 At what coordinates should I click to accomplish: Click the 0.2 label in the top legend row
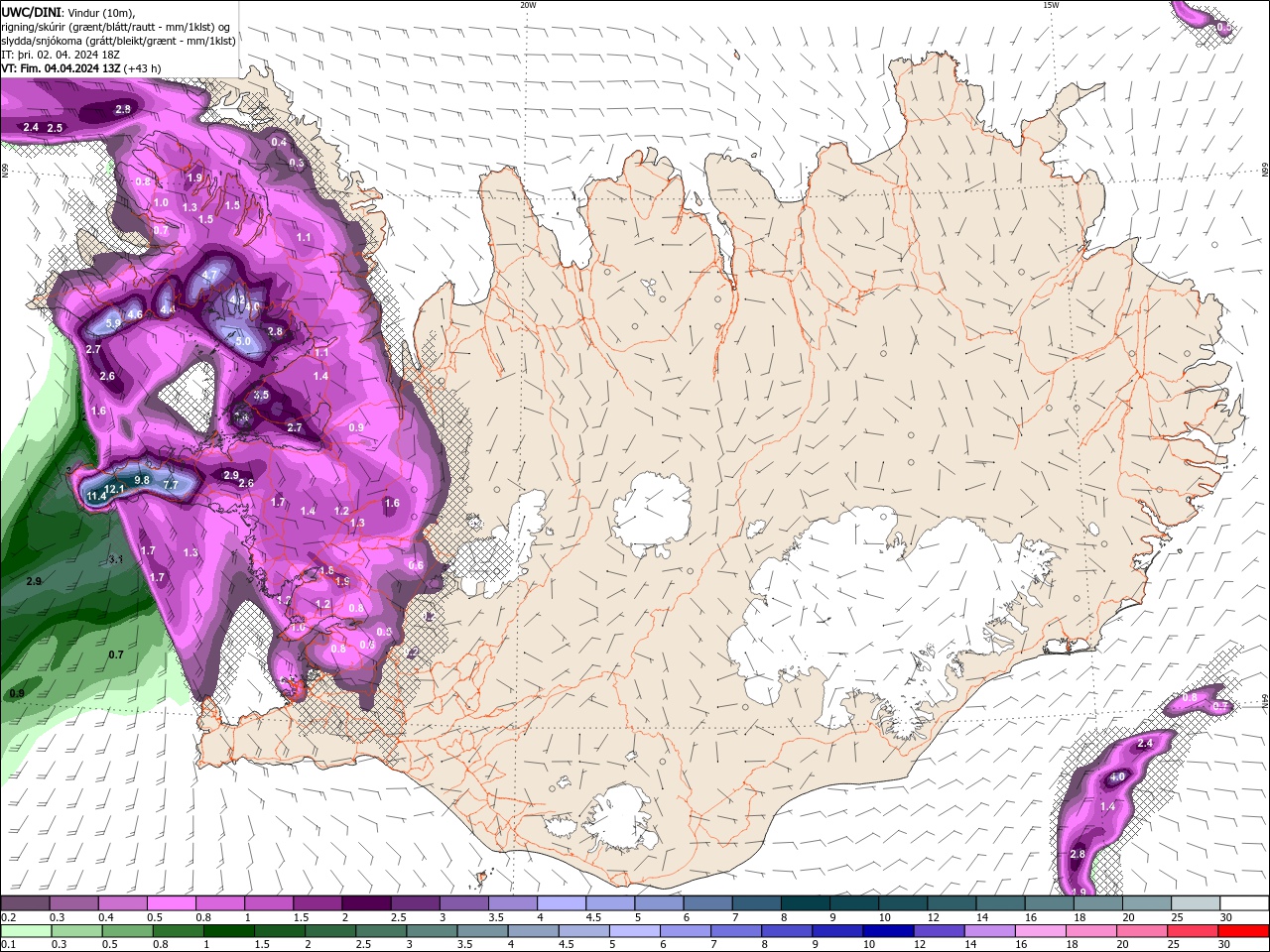click(x=7, y=917)
